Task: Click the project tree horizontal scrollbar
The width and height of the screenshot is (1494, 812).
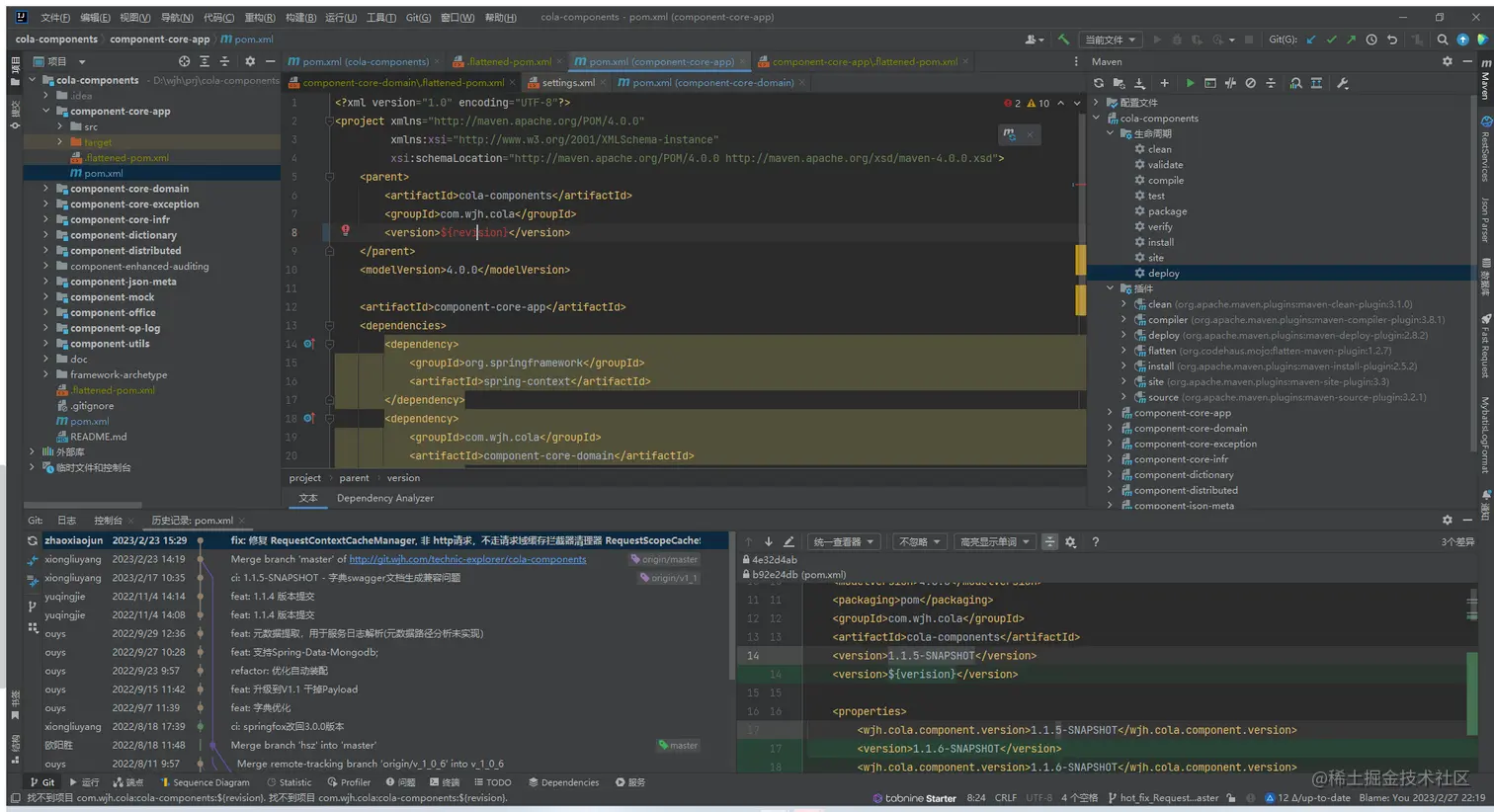Action: [x=83, y=505]
